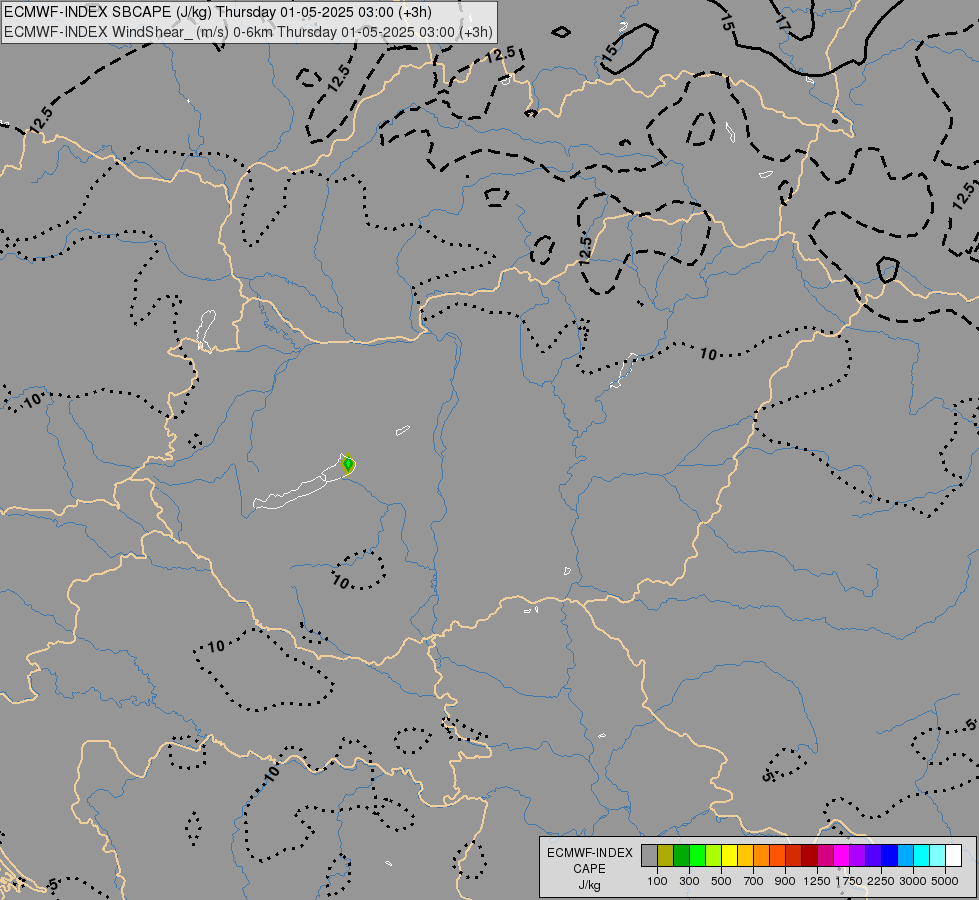Click the legend label 900

coord(785,881)
